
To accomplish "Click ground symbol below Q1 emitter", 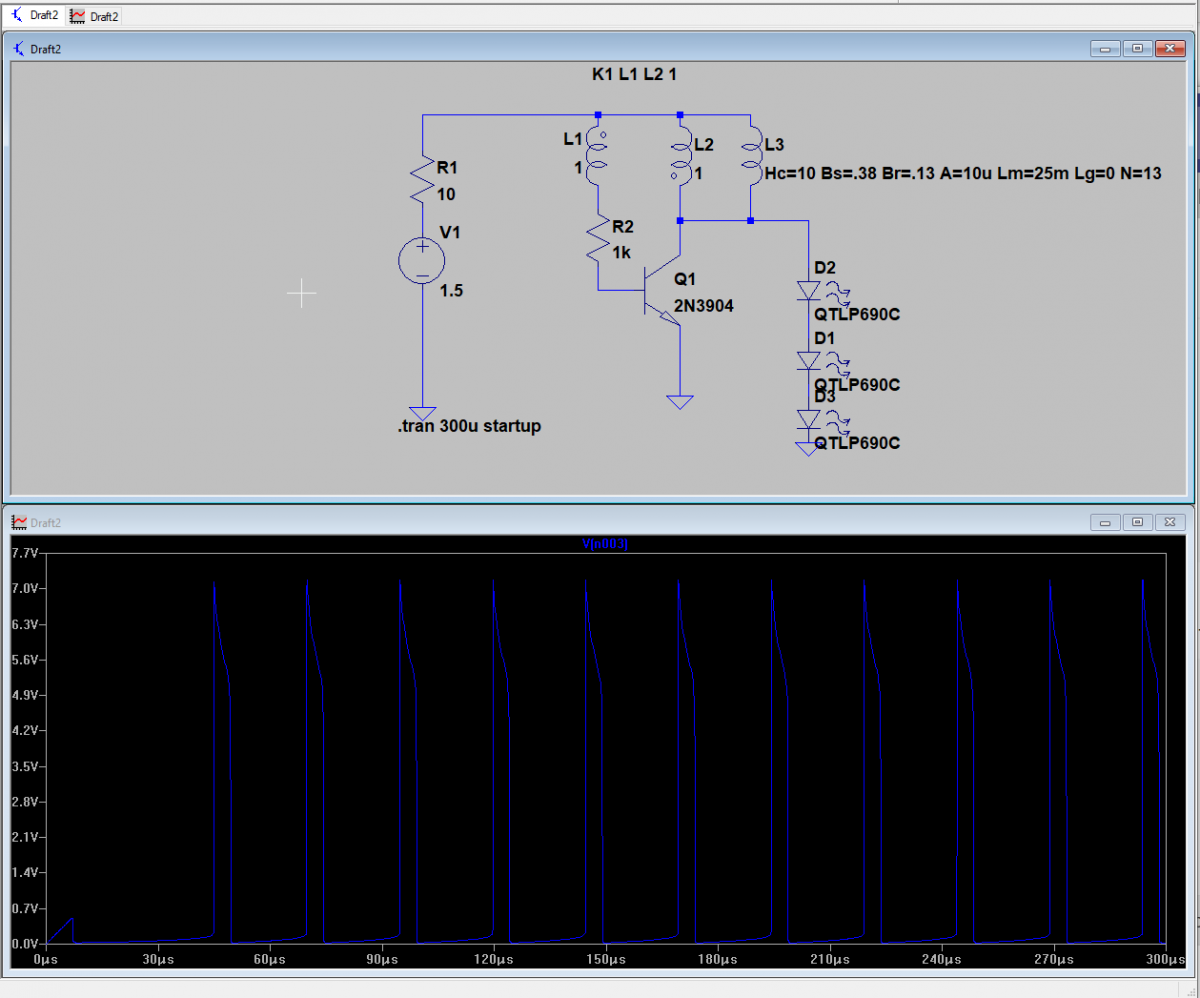I will tap(680, 401).
